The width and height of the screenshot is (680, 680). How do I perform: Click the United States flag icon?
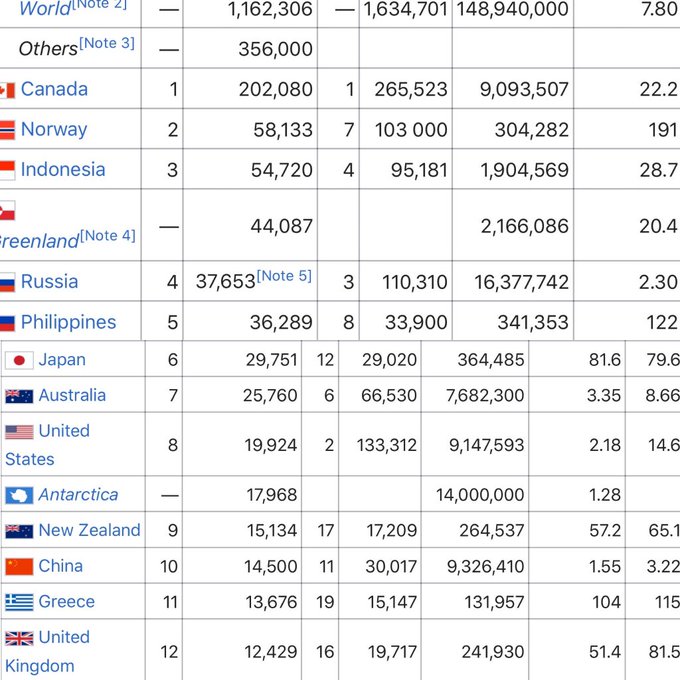coord(19,432)
